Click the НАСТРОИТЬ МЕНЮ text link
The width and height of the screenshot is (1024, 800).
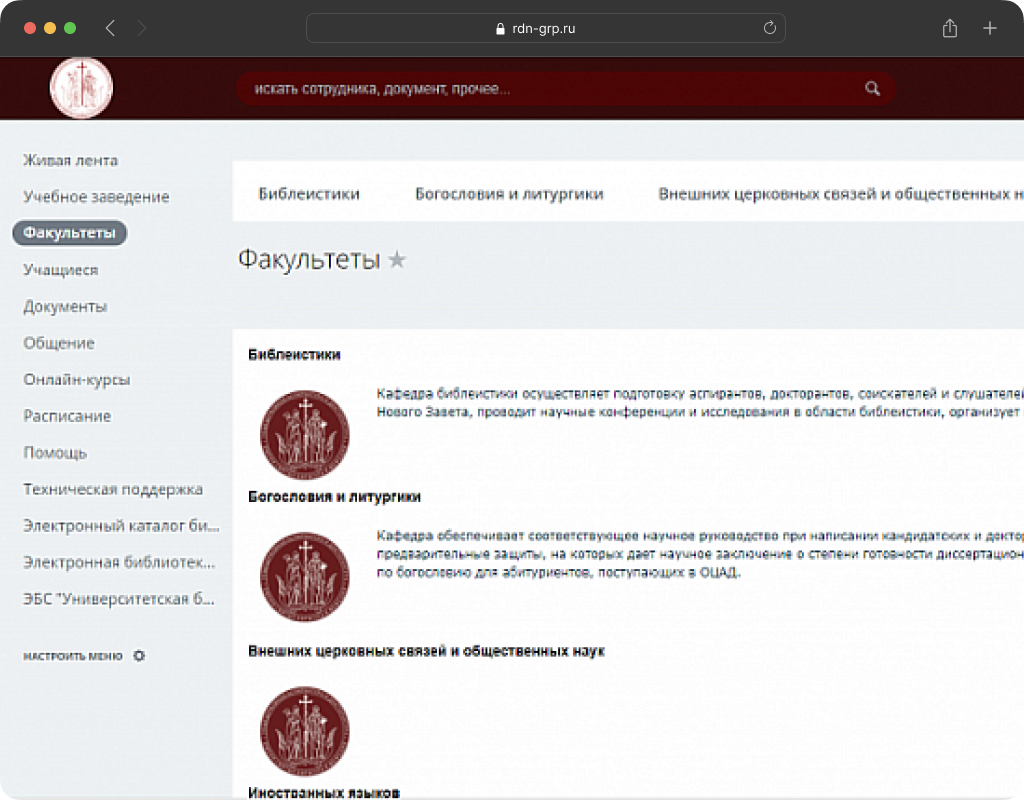[x=73, y=656]
